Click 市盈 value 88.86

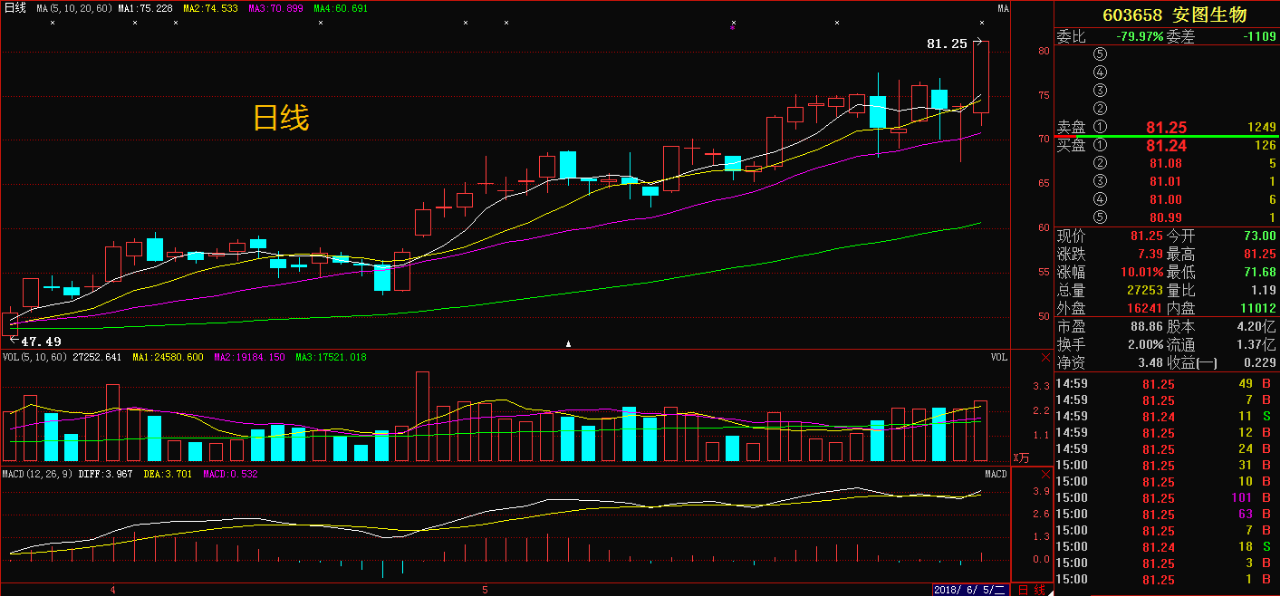[x=1148, y=326]
